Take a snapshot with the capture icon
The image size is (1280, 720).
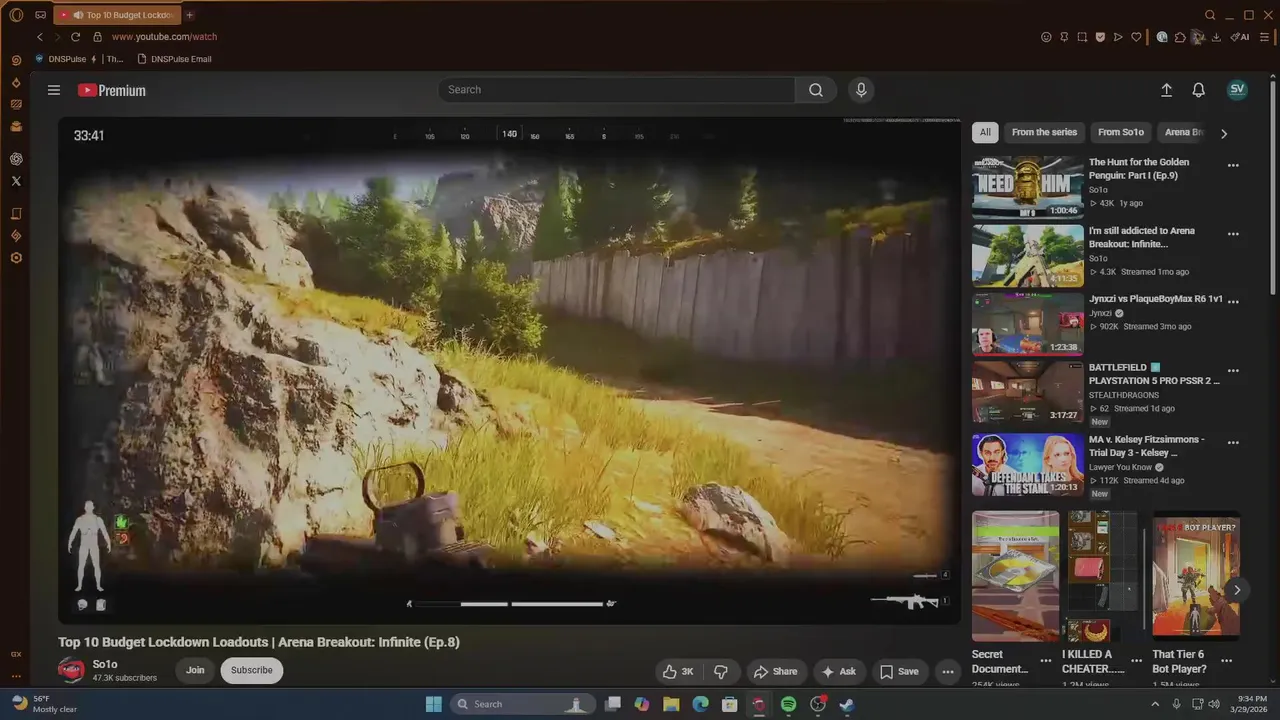(x=1082, y=37)
